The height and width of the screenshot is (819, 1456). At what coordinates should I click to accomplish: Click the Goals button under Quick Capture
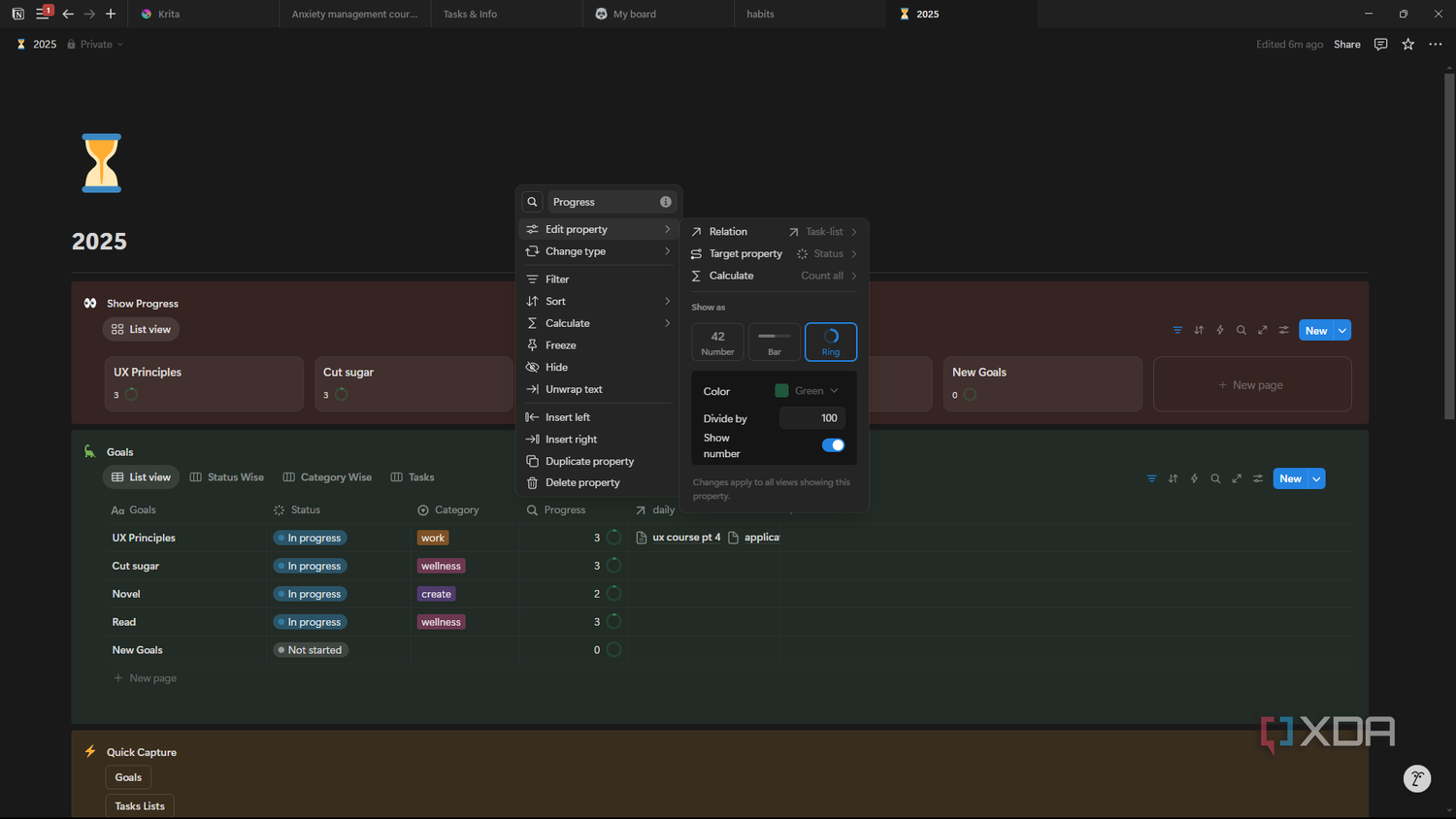coord(128,777)
